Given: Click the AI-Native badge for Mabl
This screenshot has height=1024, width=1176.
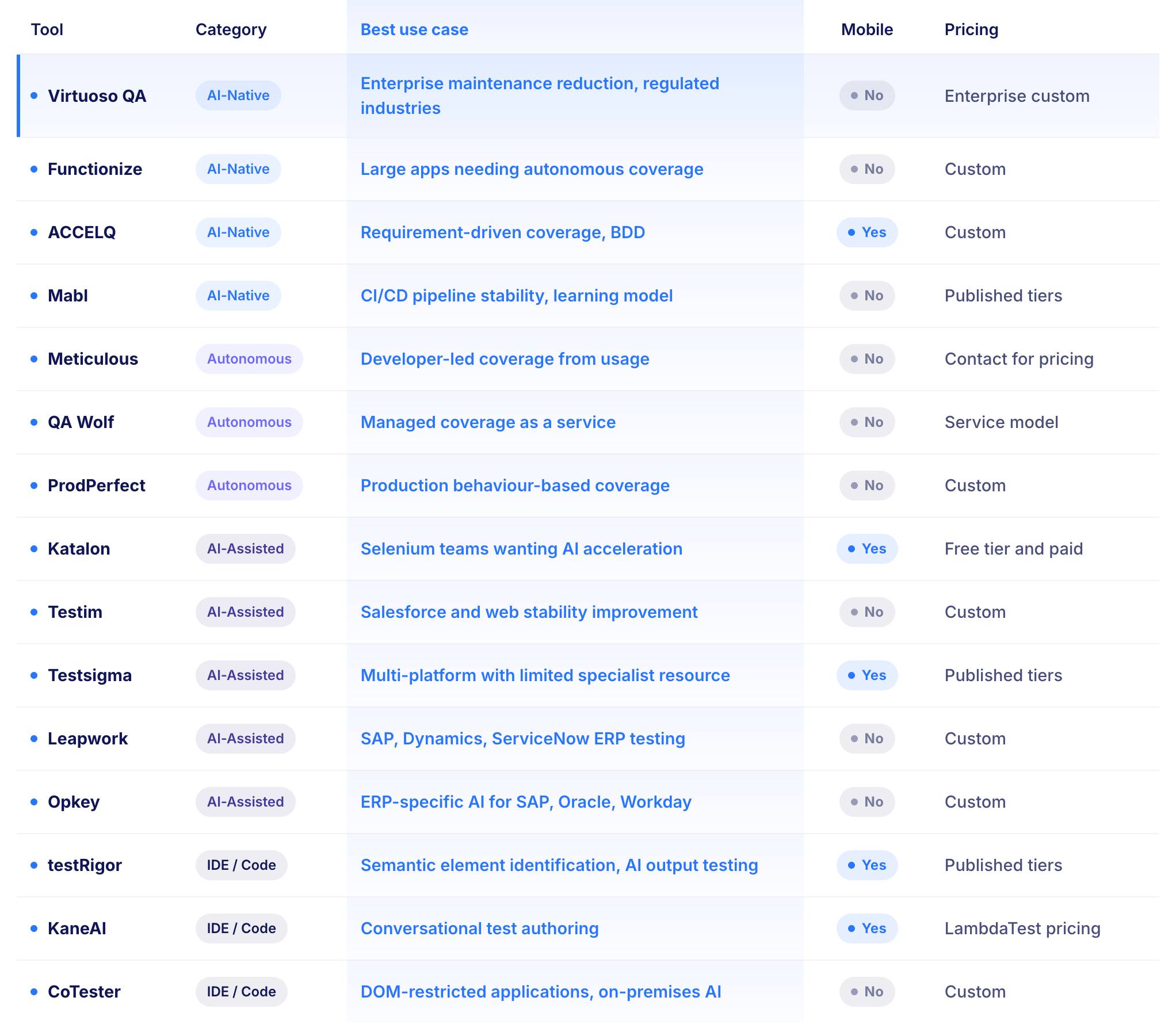Looking at the screenshot, I should tap(238, 296).
